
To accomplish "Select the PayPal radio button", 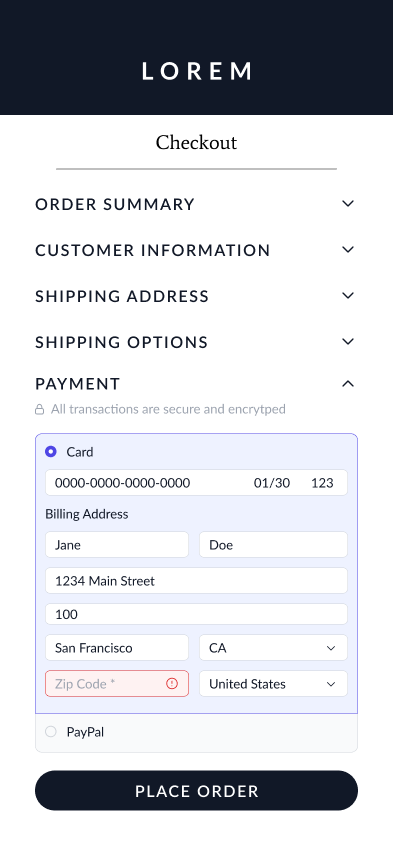I will pos(51,732).
